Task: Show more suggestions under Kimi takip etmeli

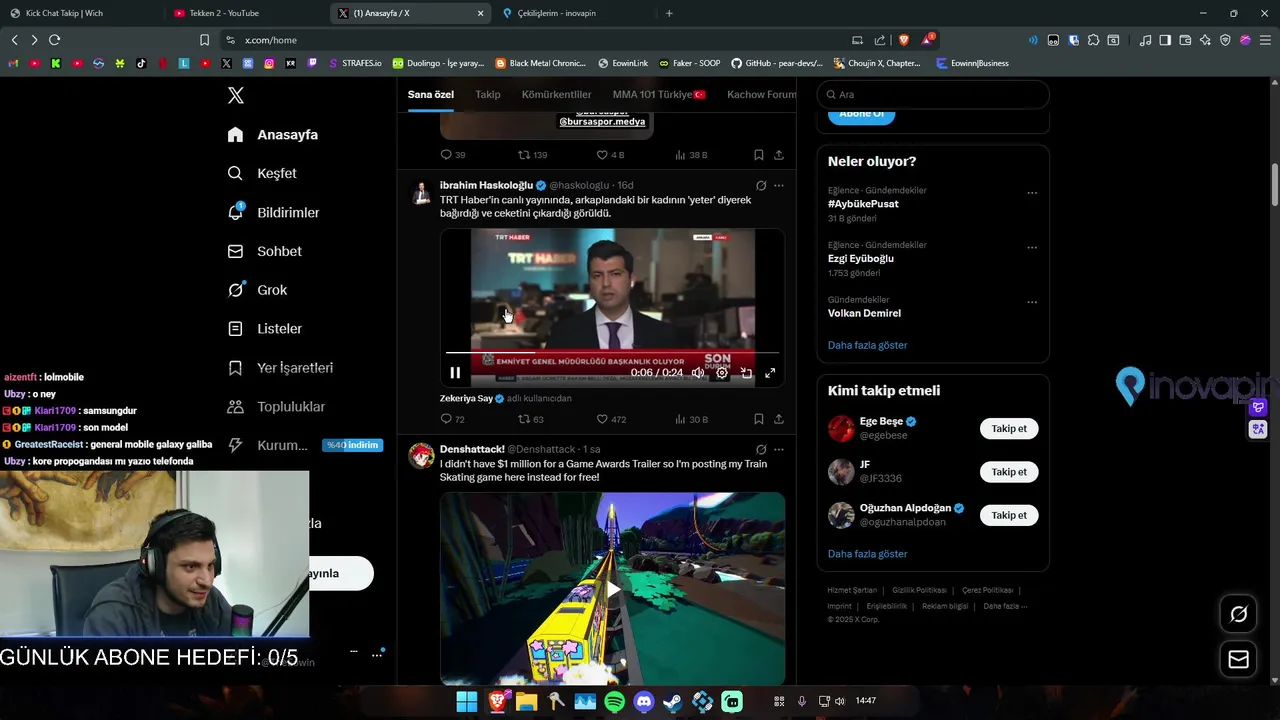Action: 867,554
